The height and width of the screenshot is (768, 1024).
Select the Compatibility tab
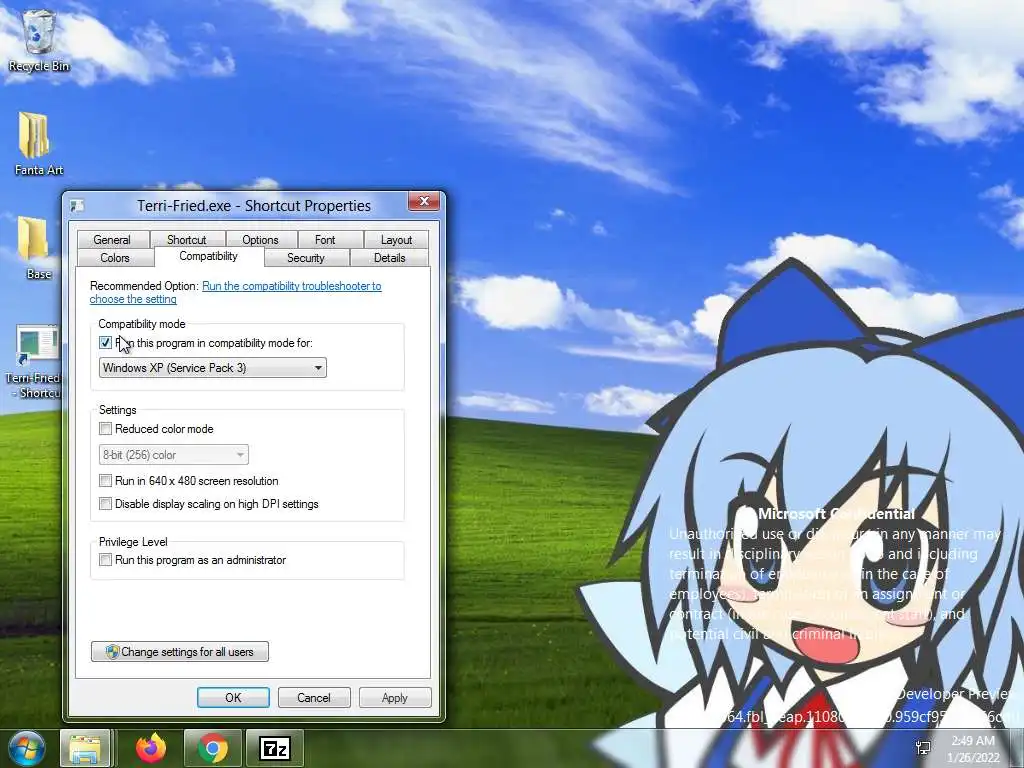209,256
